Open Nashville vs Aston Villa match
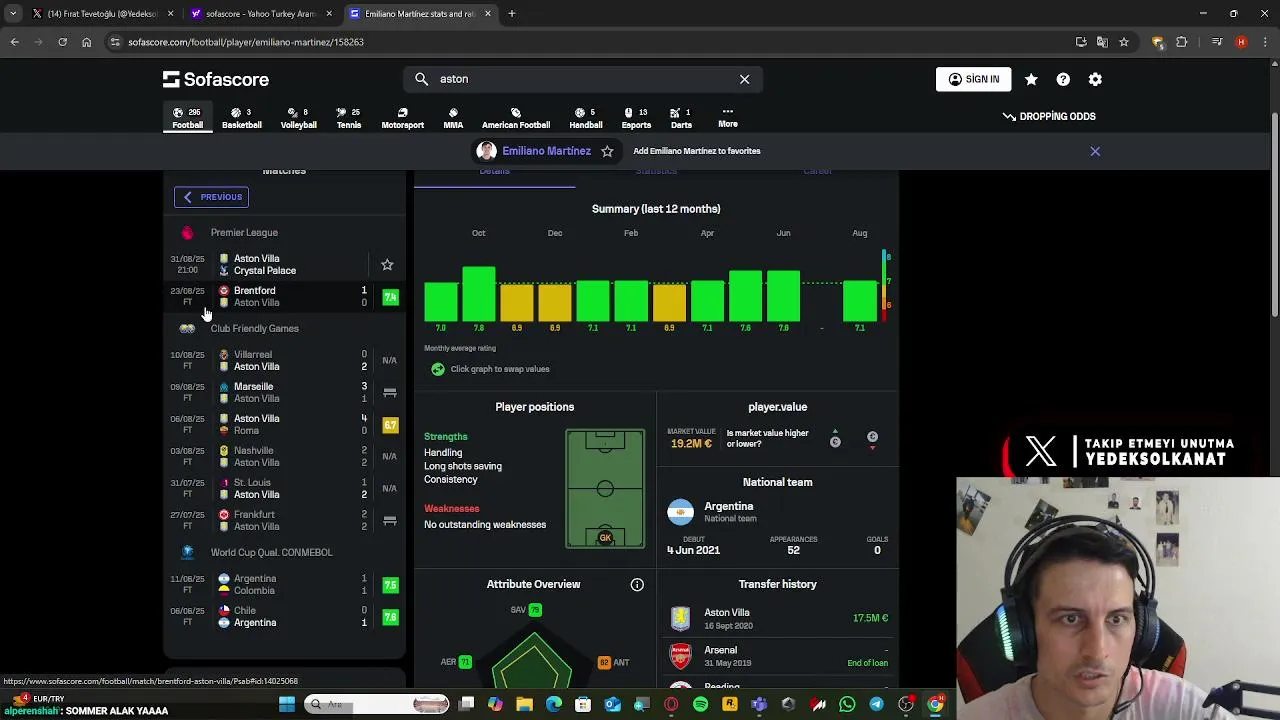This screenshot has height=720, width=1280. click(x=285, y=456)
